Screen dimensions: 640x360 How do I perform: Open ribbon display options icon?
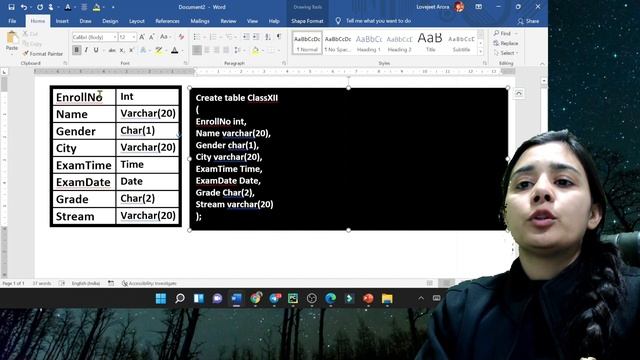[479, 7]
